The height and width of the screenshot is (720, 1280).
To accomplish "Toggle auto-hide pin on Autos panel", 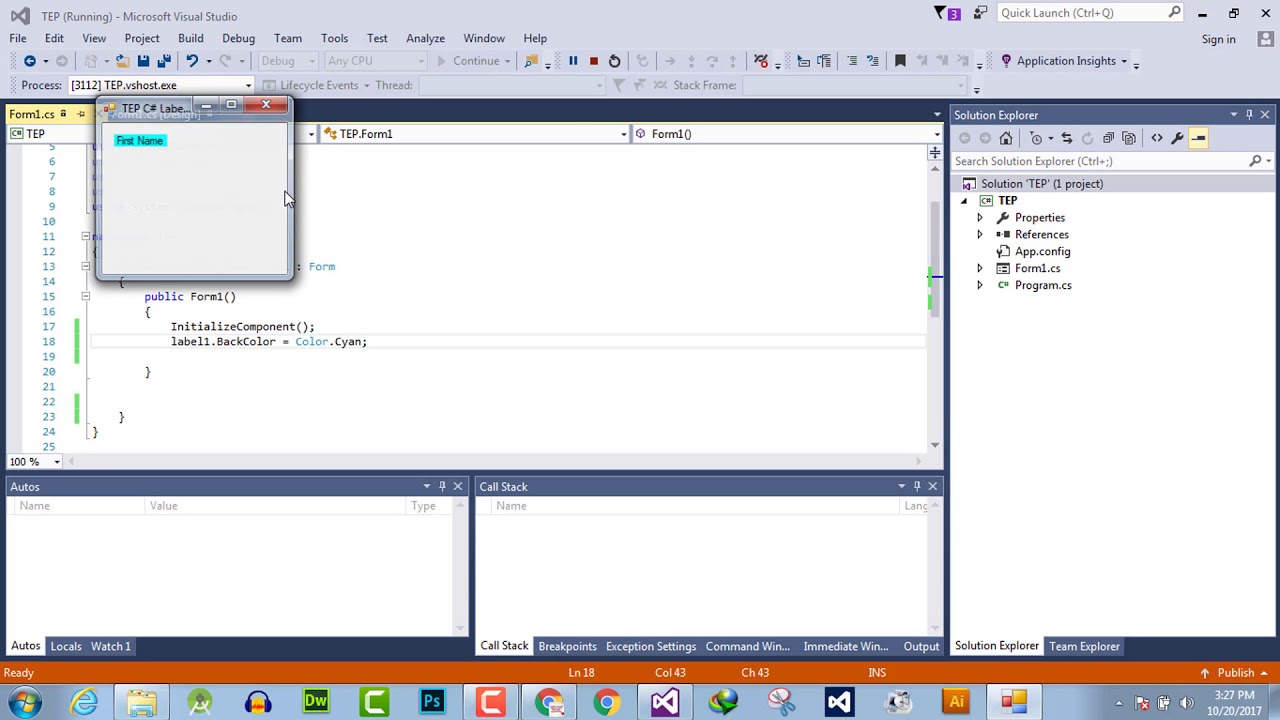I will coord(442,486).
